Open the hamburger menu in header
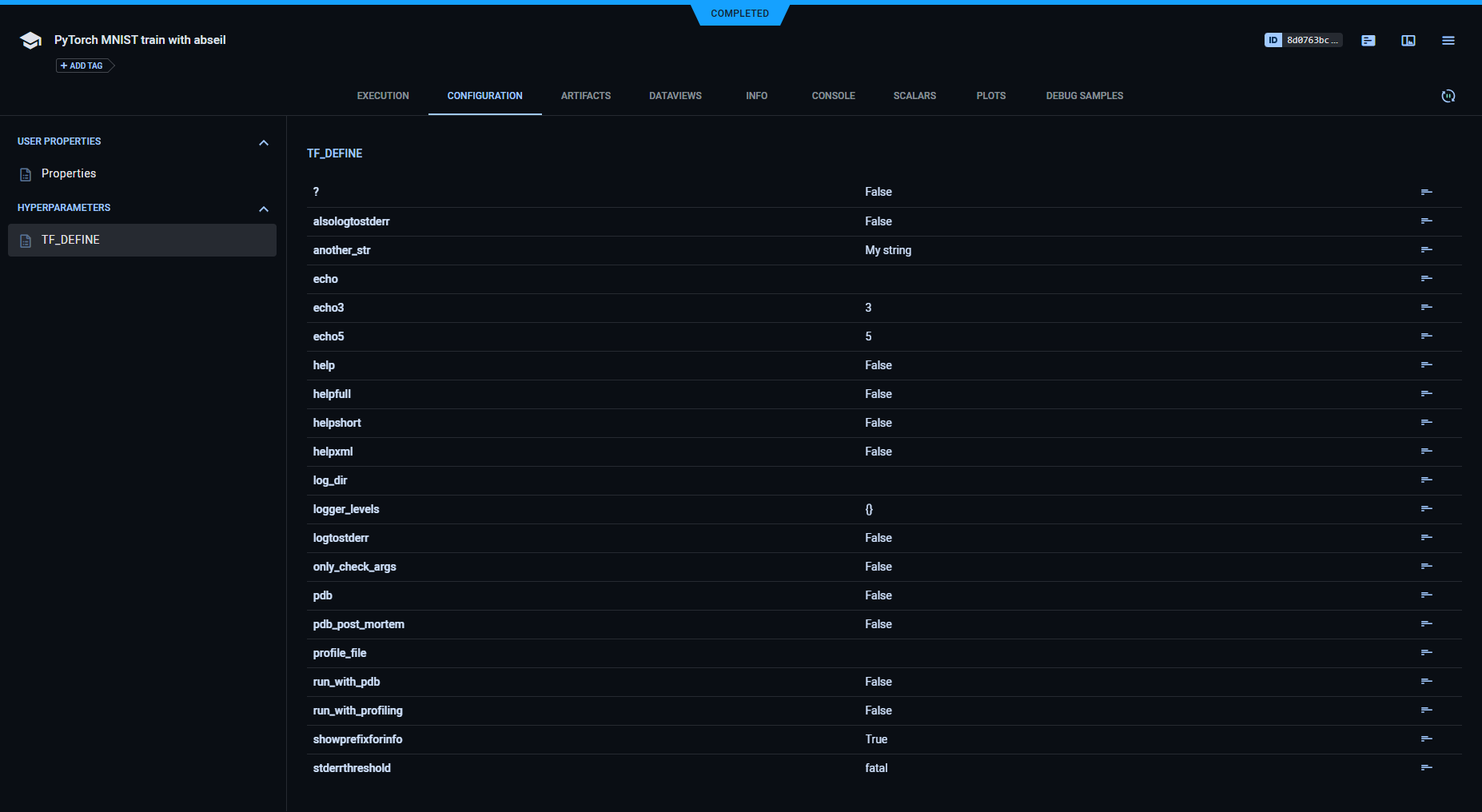 point(1448,40)
